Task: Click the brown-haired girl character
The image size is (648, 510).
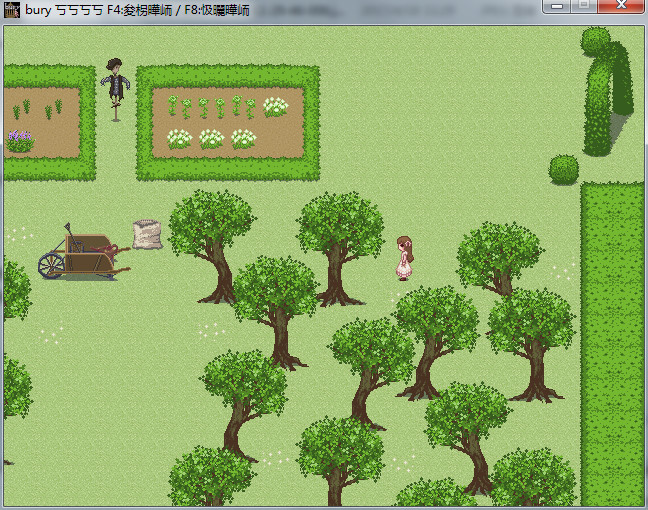Action: point(404,257)
